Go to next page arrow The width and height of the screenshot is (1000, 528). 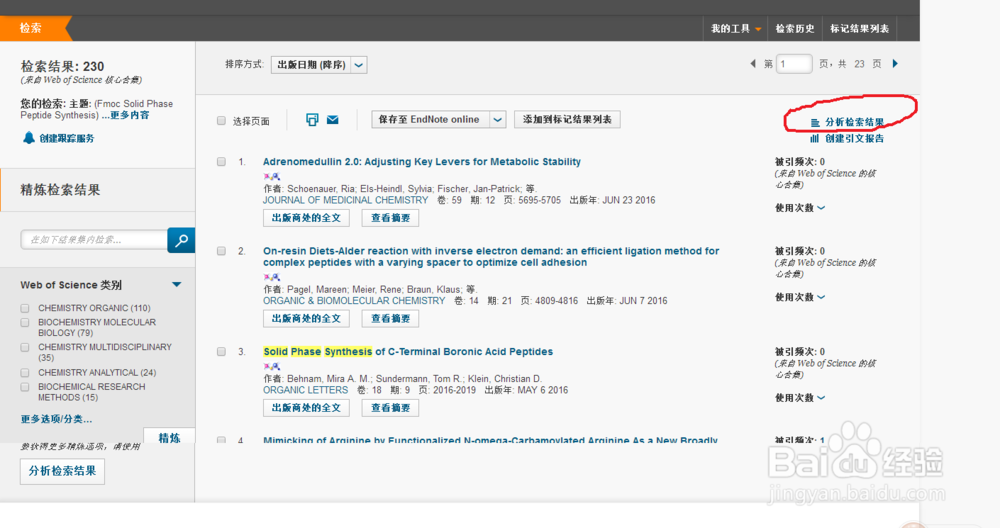pos(895,64)
